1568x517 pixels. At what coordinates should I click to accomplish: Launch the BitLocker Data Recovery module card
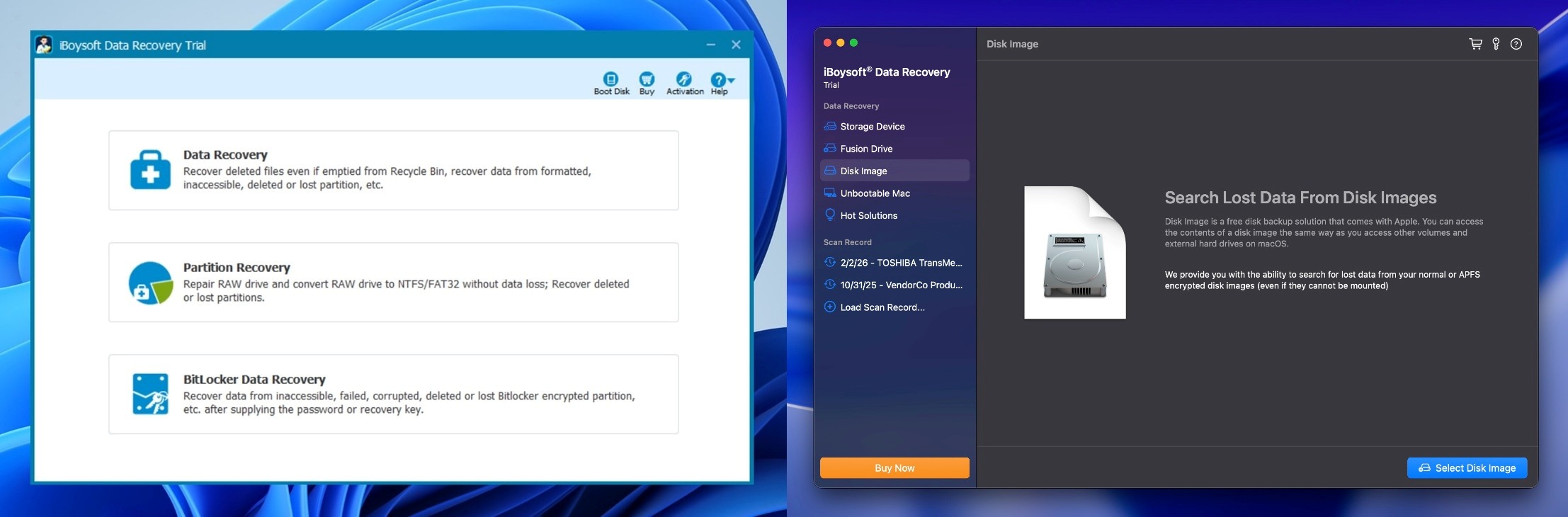tap(393, 394)
